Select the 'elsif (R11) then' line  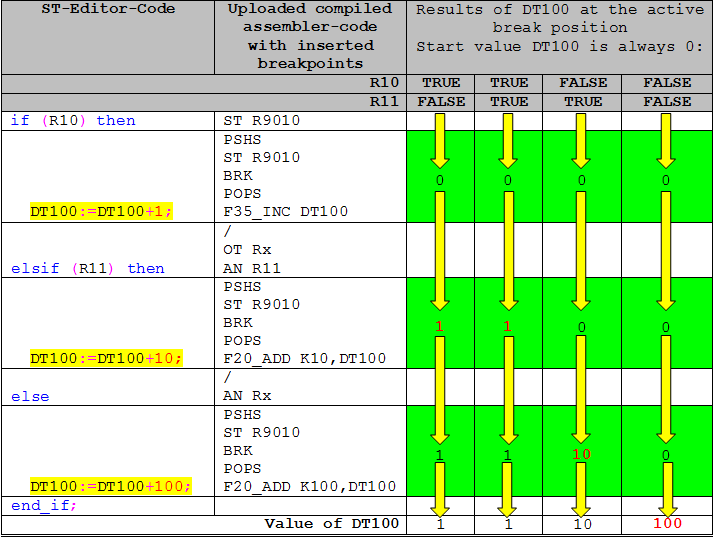88,268
